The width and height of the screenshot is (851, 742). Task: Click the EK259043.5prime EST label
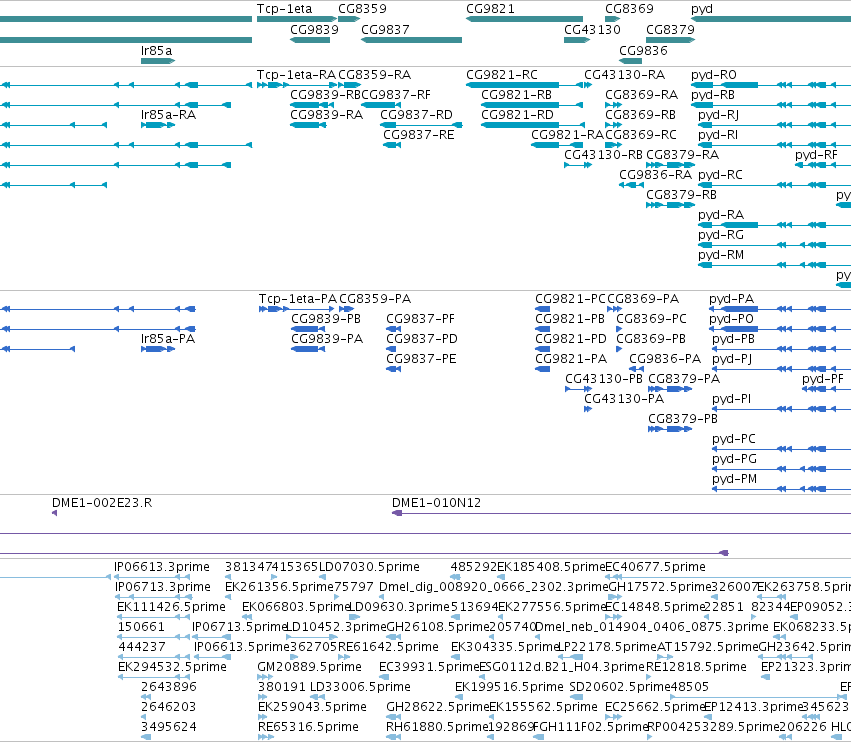(312, 707)
